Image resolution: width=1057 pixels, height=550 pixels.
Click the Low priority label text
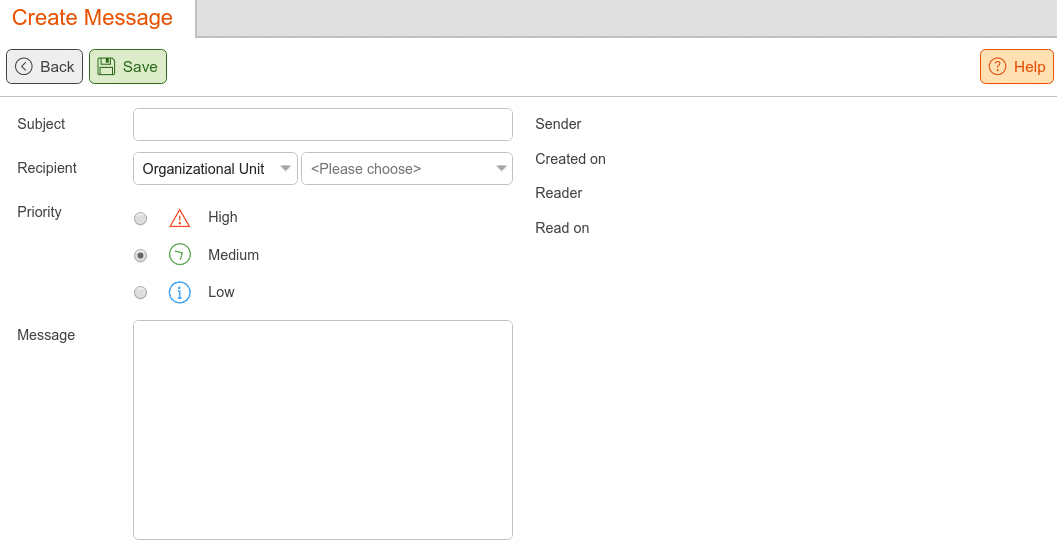[221, 292]
